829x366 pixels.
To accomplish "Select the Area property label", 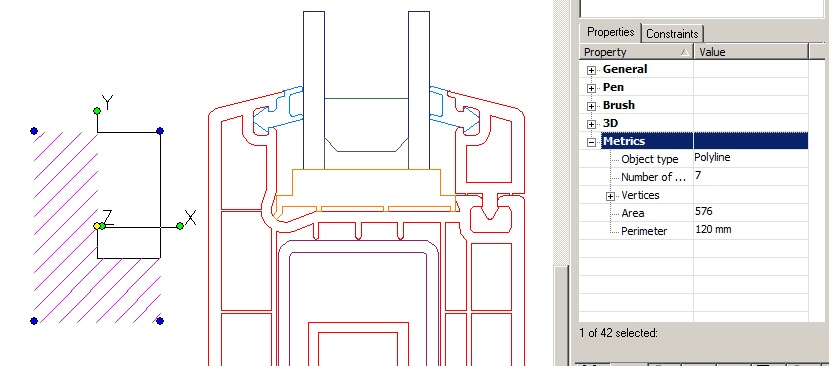I will click(632, 213).
